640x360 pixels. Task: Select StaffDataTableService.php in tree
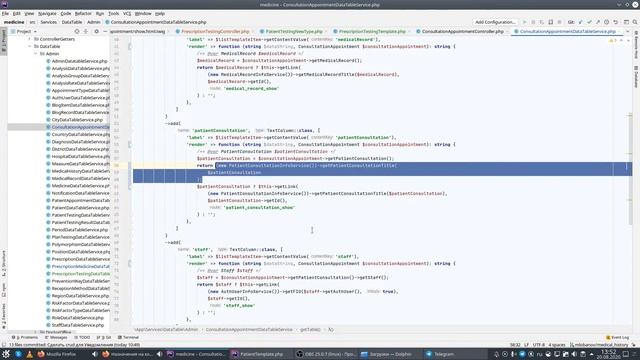tap(78, 325)
